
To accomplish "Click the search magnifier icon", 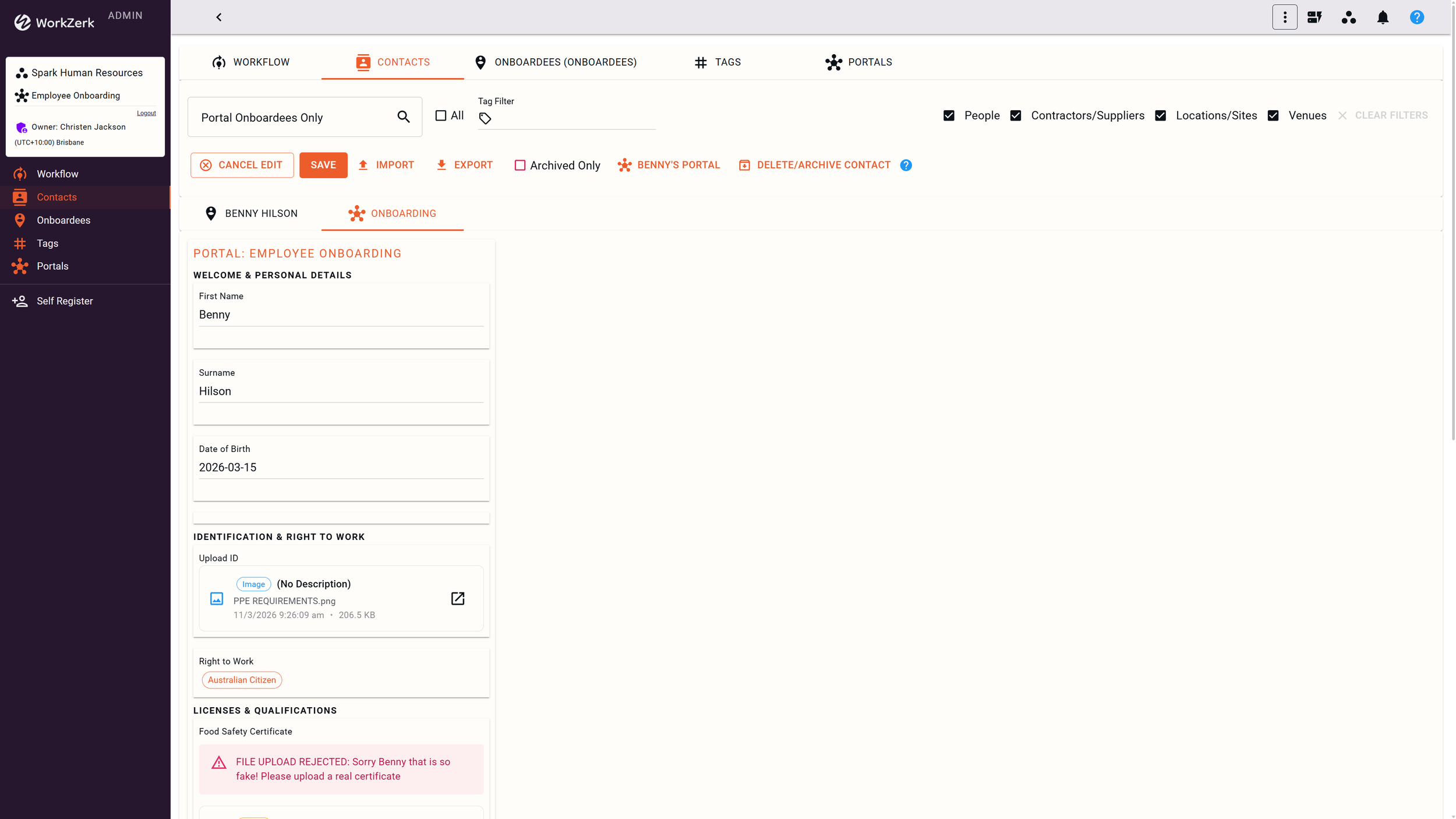I will (403, 117).
